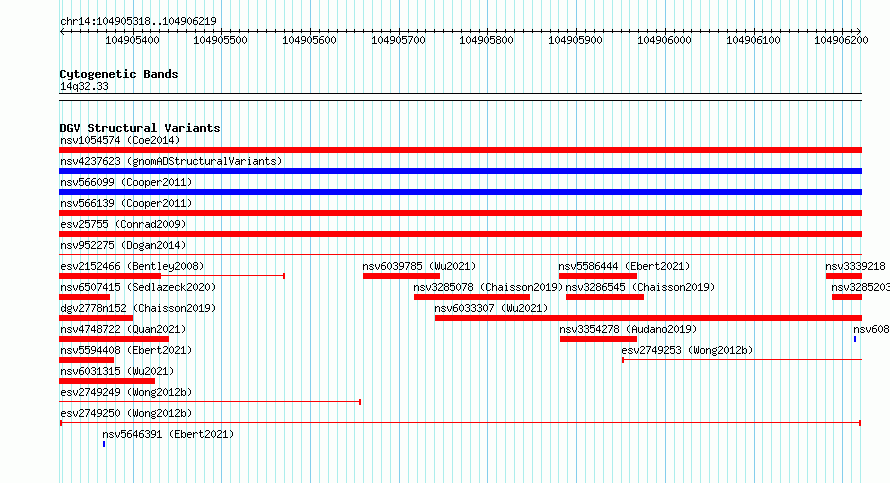Click the red bar under nsv3286545
The height and width of the screenshot is (483, 890).
(605, 297)
